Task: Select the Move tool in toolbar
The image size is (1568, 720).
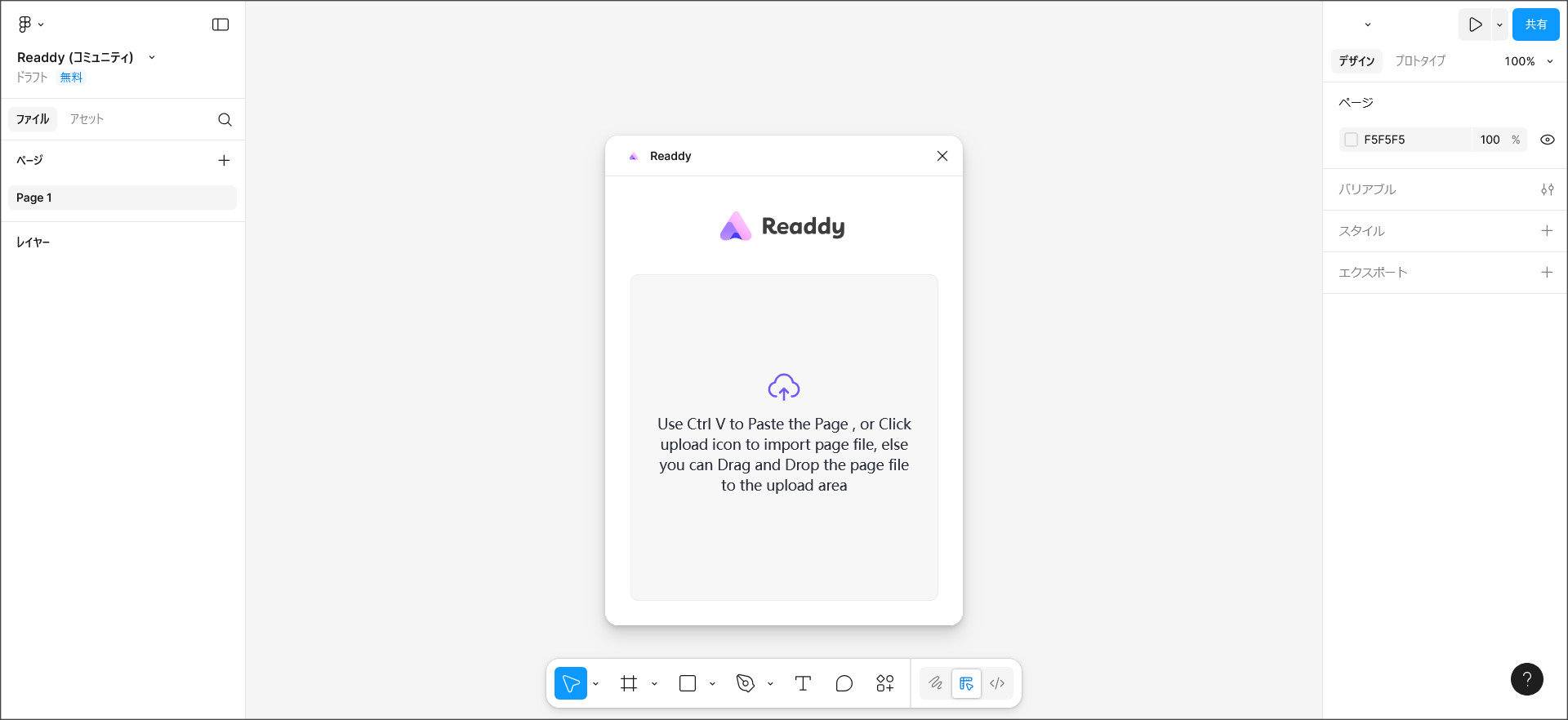Action: [571, 683]
